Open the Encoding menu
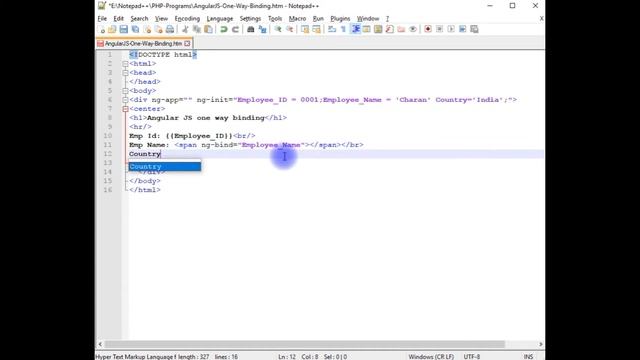 coord(187,19)
